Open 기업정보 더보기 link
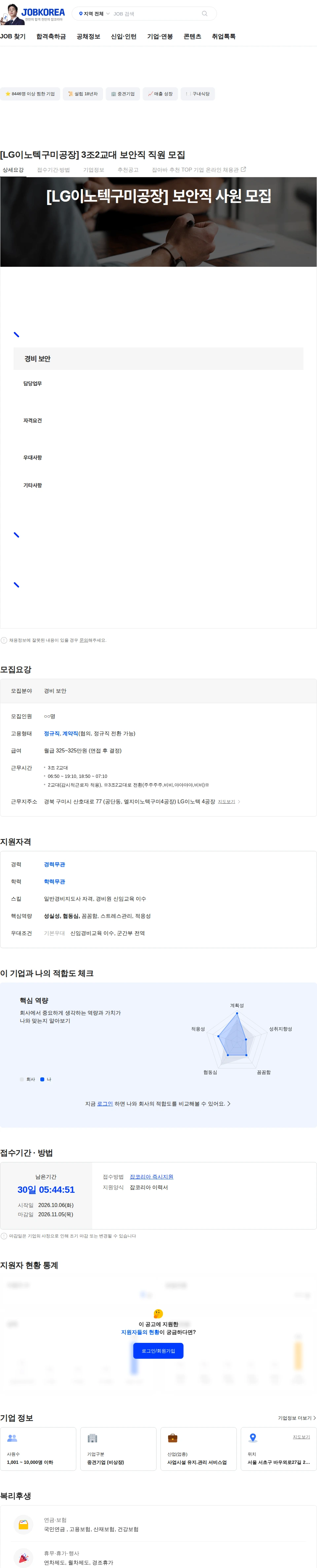The image size is (317, 1568). [297, 1418]
